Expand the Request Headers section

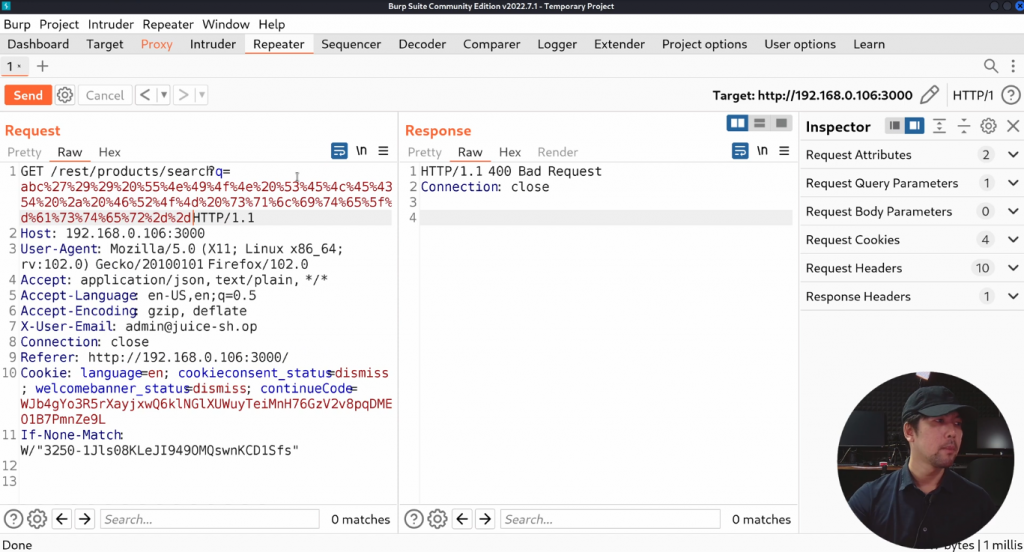point(1013,268)
